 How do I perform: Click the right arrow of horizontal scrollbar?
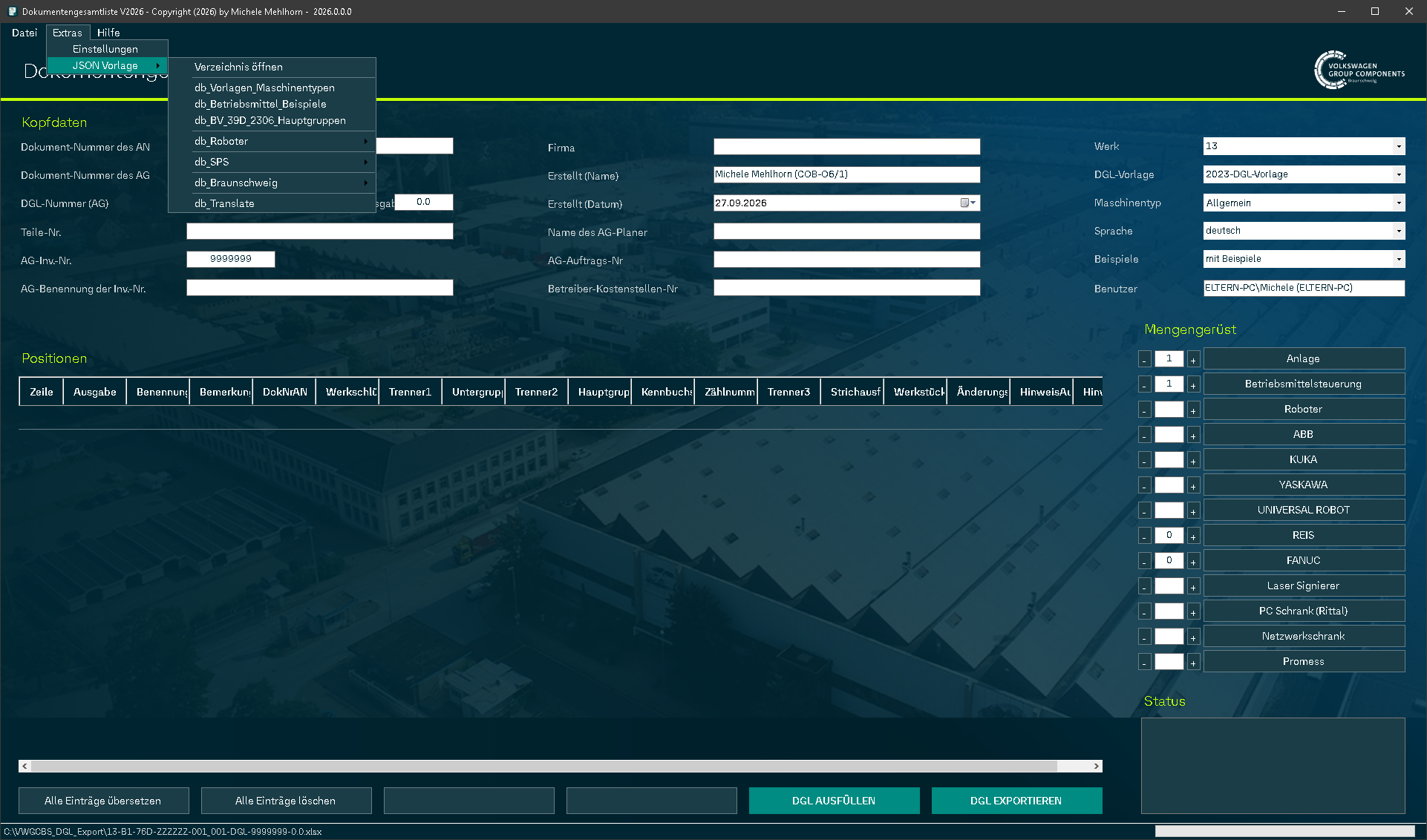pos(1096,766)
